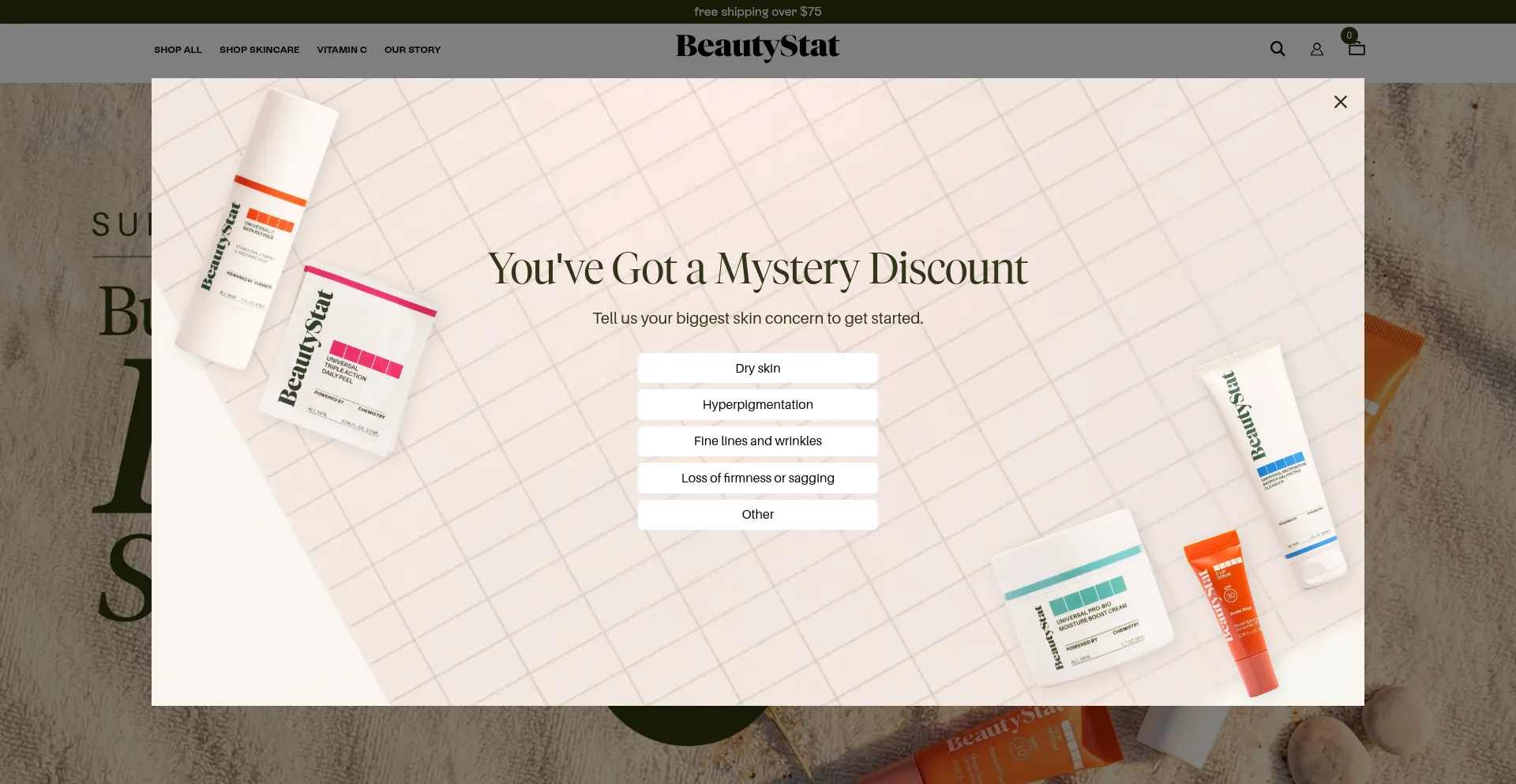Screen dimensions: 1516x784
Task: Click the cart item count badge
Action: 1349,36
